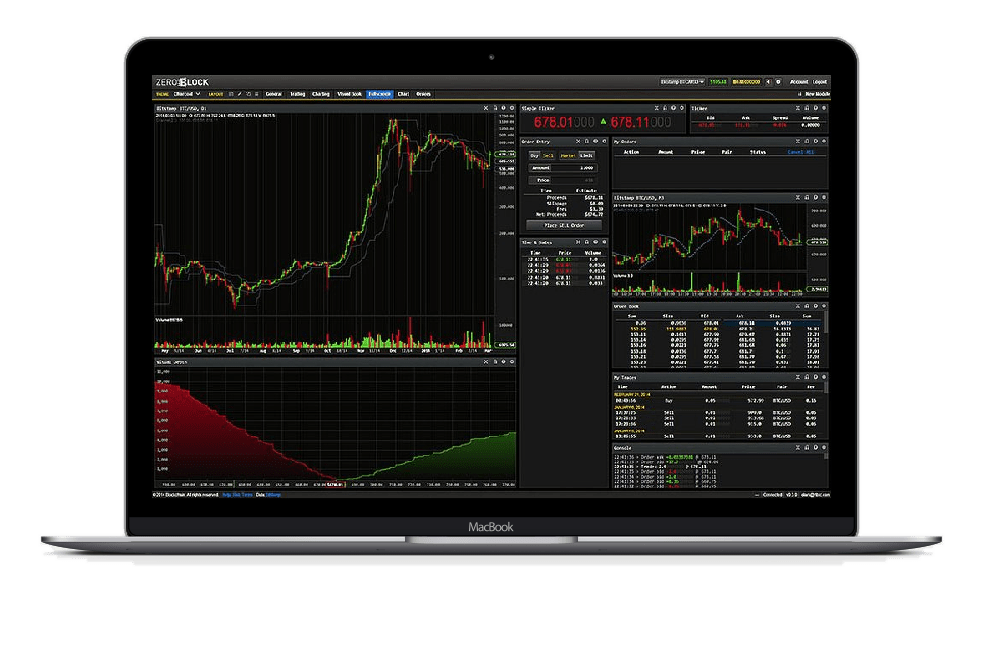
Task: Click the Amount input field
Action: click(x=563, y=168)
